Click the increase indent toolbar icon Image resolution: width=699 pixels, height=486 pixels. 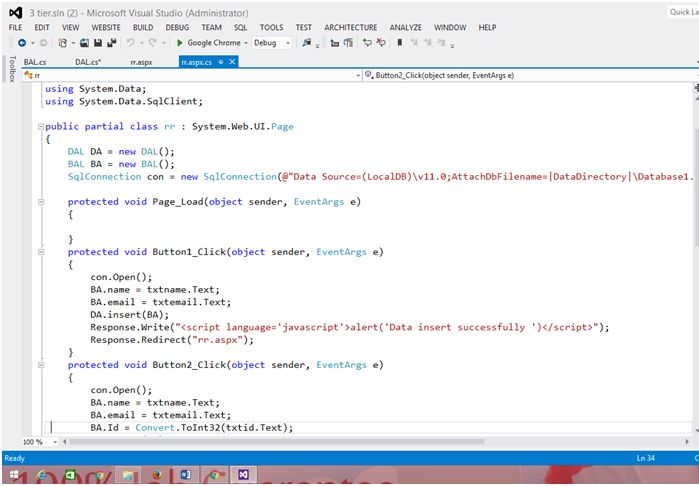[348, 43]
